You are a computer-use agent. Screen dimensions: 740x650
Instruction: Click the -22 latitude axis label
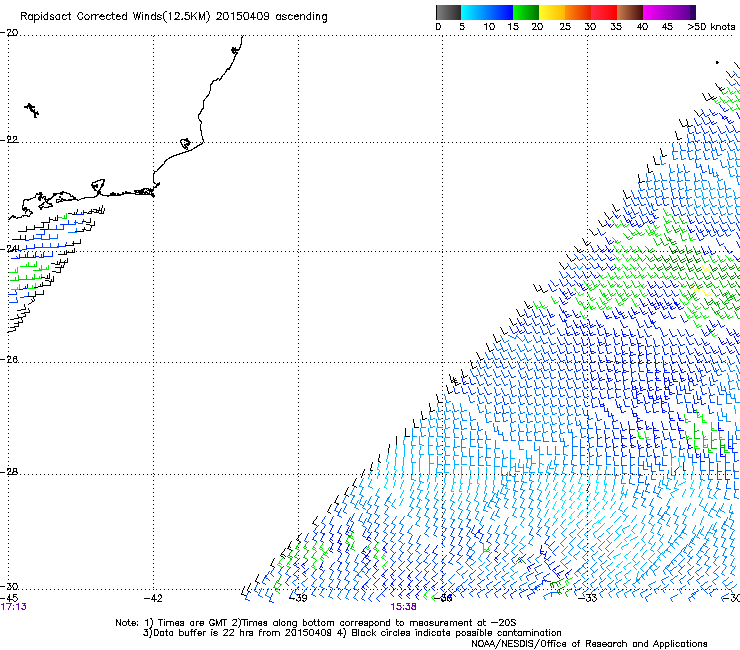point(9,140)
